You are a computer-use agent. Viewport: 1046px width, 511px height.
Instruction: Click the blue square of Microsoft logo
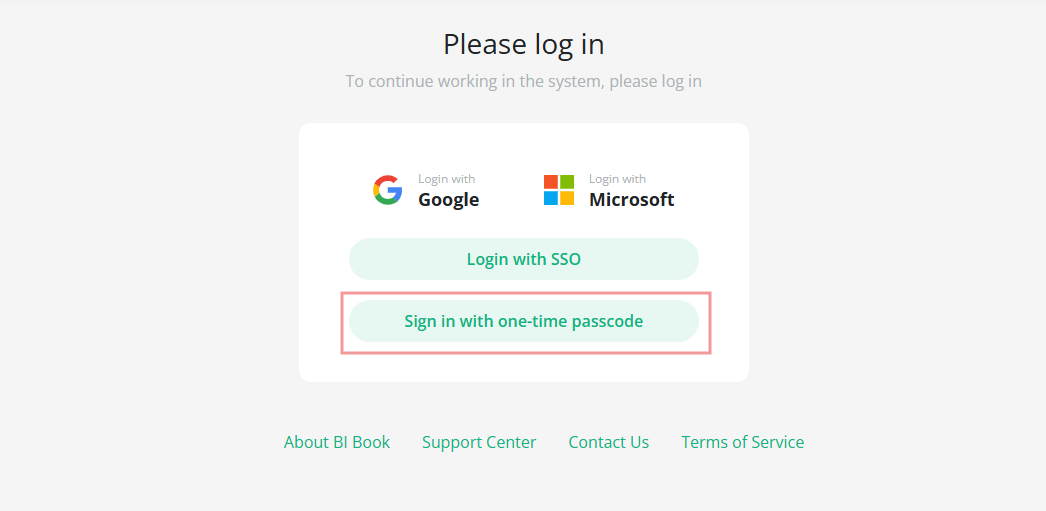551,198
